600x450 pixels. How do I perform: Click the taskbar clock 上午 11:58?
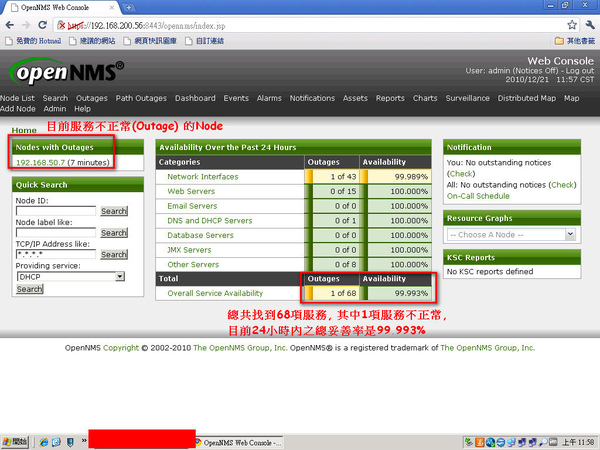click(579, 442)
